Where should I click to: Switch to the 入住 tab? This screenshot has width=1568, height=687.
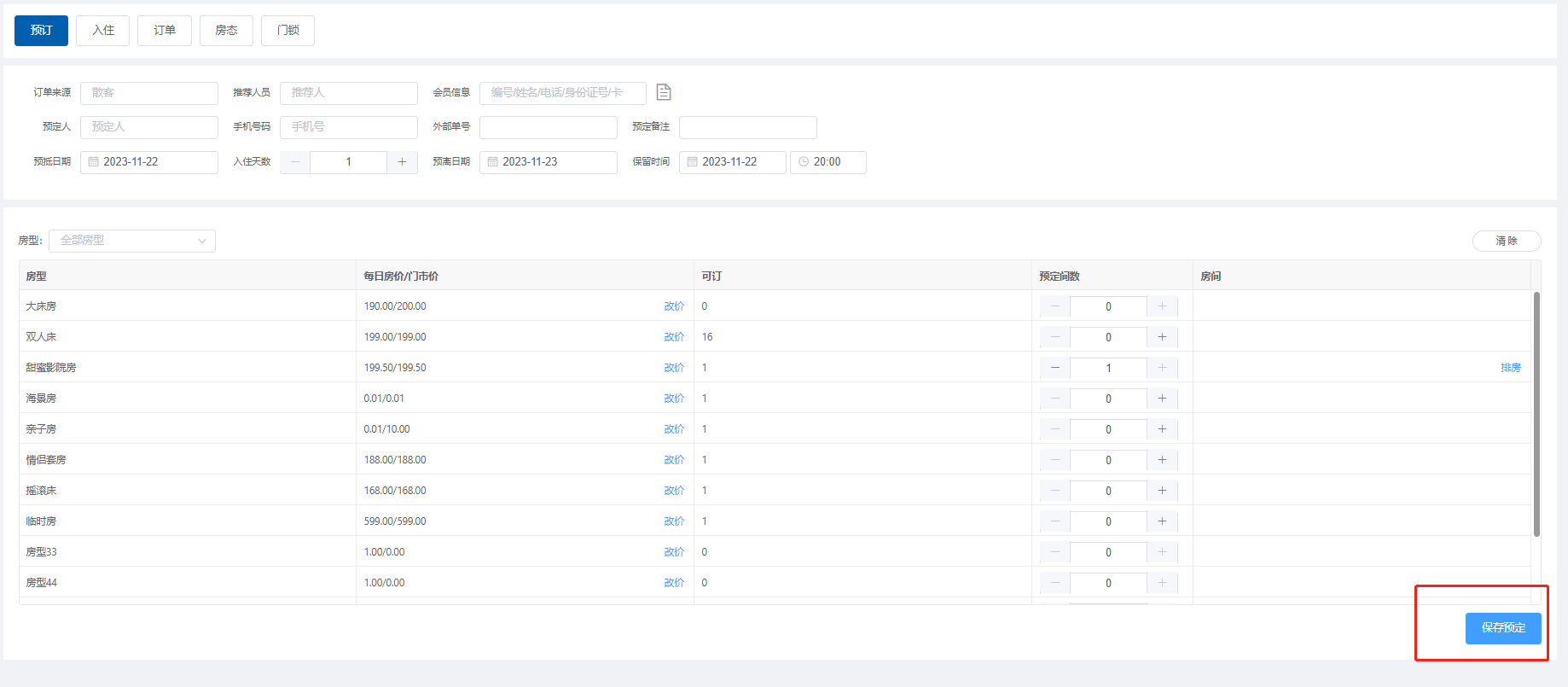click(103, 31)
